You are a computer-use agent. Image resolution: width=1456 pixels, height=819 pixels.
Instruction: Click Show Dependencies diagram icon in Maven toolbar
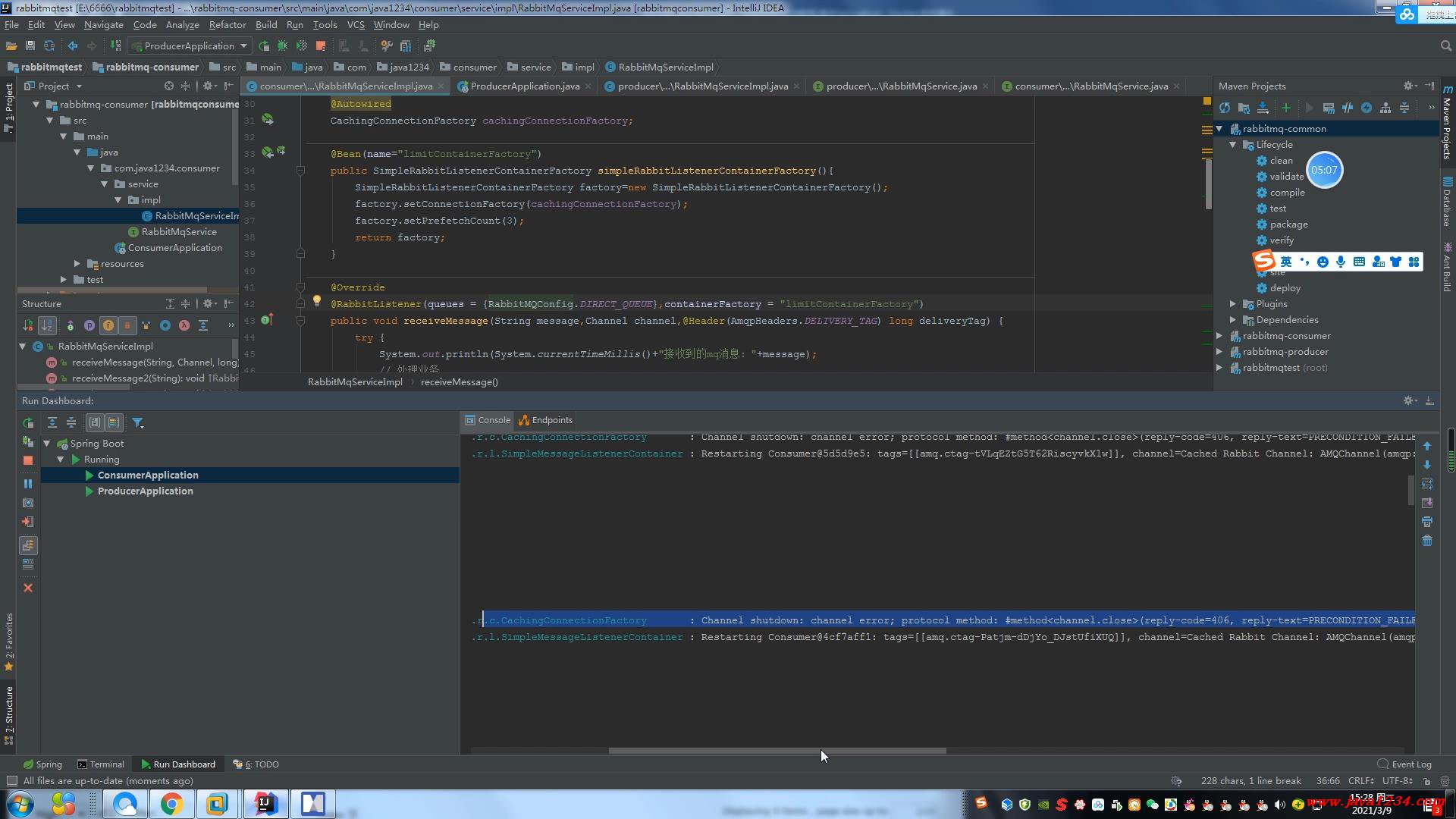click(x=1385, y=108)
